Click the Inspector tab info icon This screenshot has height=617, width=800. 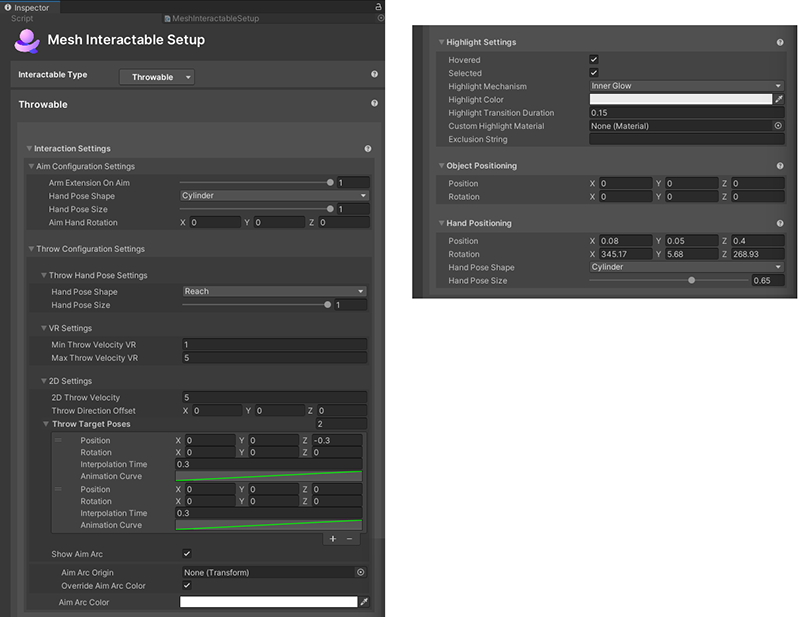coord(8,7)
